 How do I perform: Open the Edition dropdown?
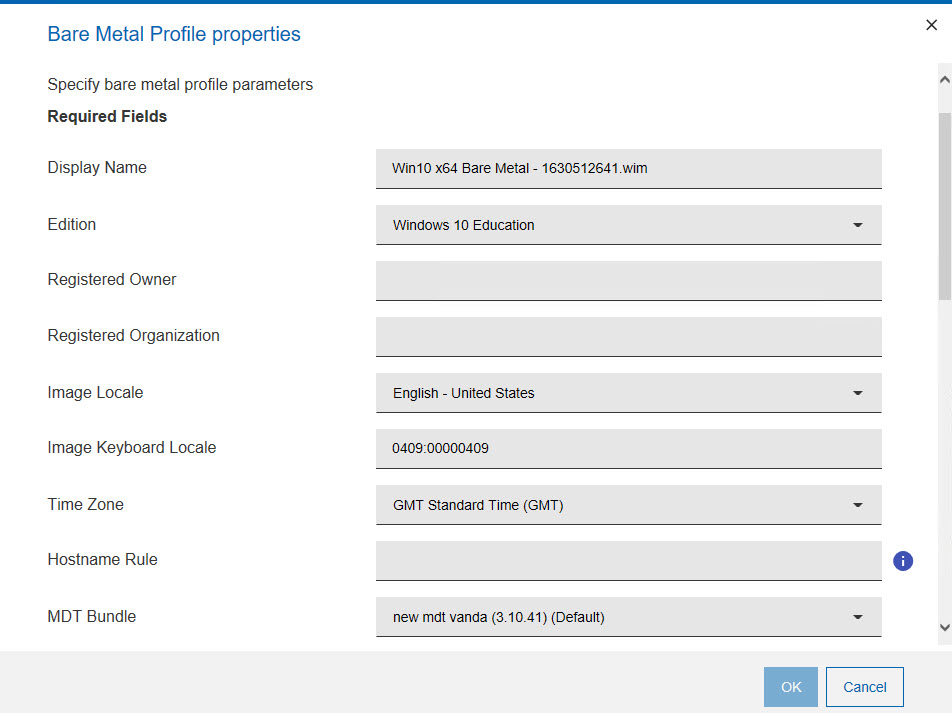pos(628,225)
